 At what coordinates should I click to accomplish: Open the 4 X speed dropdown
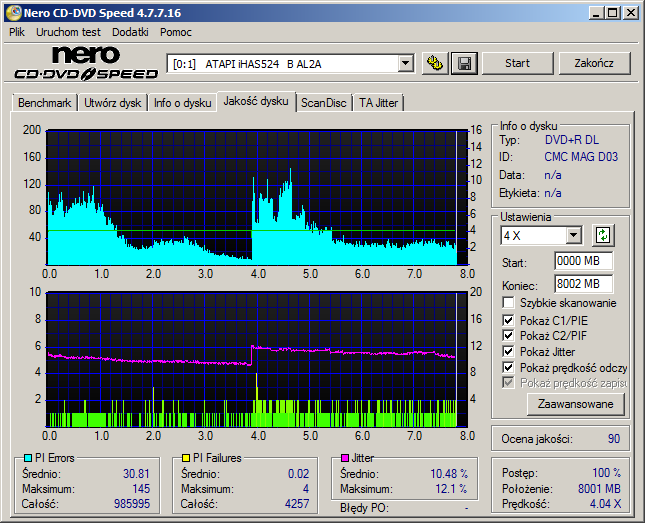573,236
